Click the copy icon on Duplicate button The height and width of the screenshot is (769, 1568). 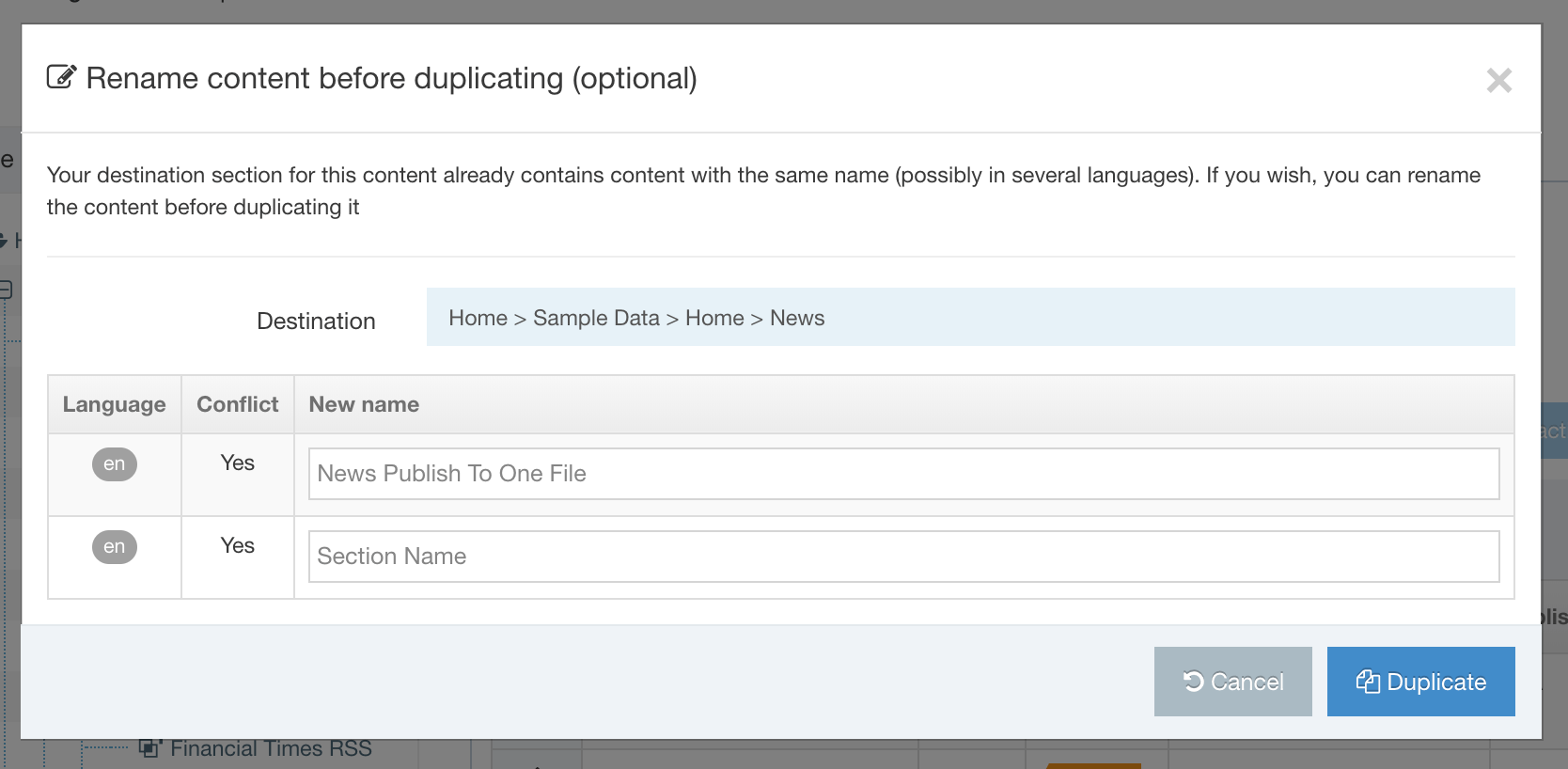pyautogui.click(x=1368, y=682)
